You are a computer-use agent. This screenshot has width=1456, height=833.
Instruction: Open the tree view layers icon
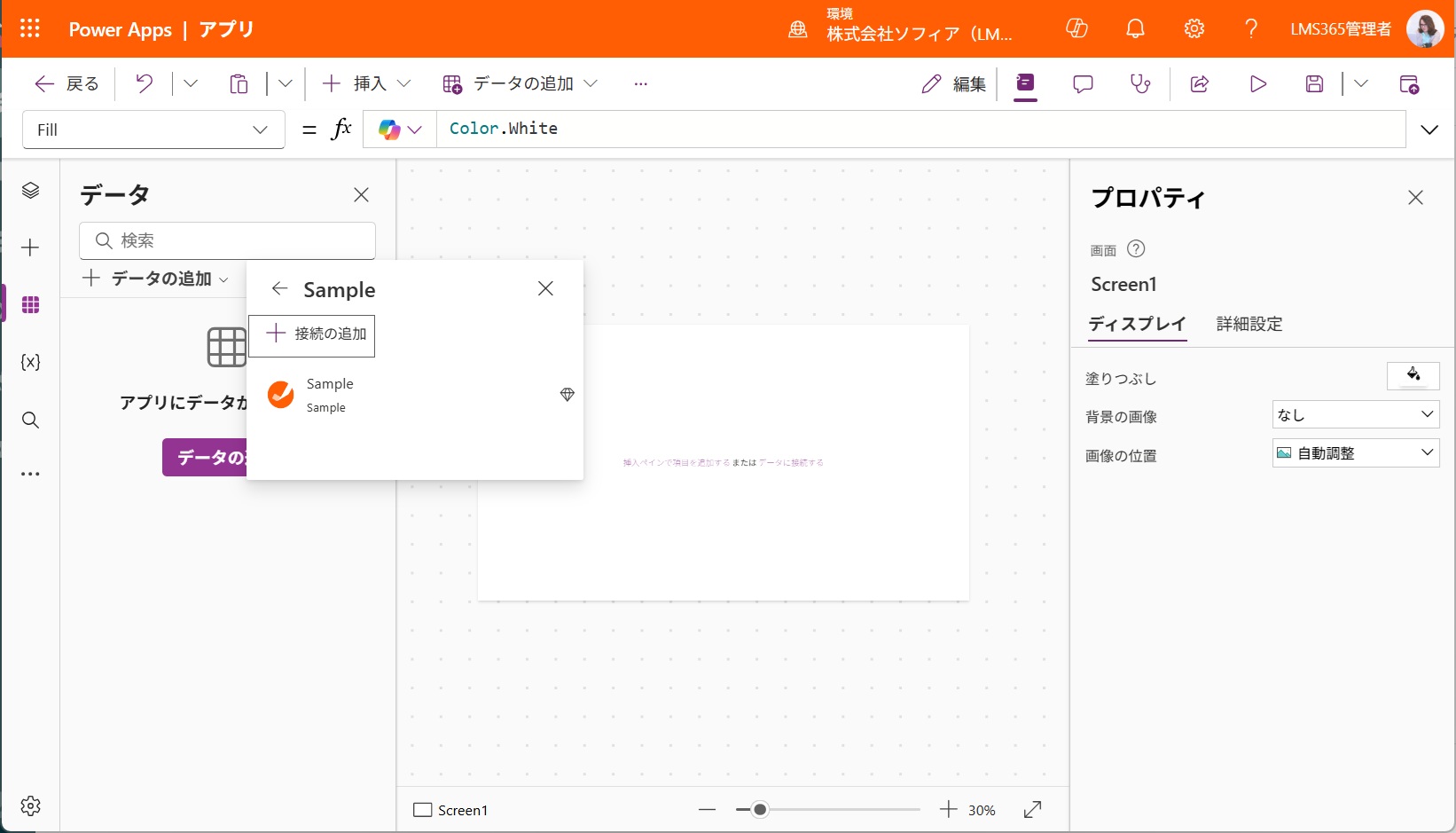pyautogui.click(x=30, y=190)
